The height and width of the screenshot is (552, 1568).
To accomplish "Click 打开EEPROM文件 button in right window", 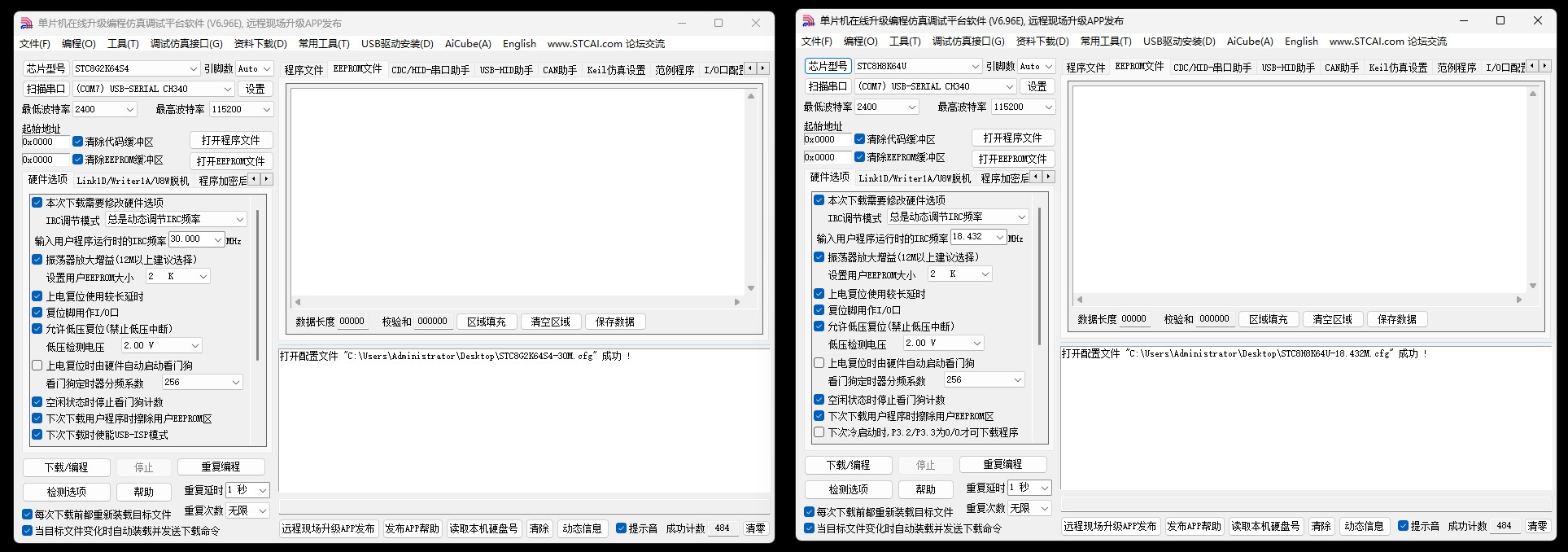I will click(1013, 159).
